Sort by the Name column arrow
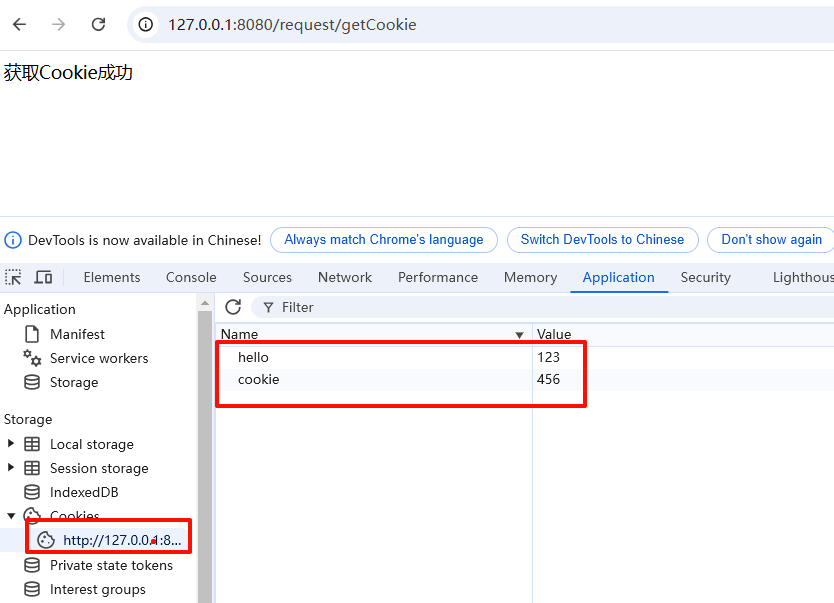This screenshot has width=834, height=603. click(520, 334)
